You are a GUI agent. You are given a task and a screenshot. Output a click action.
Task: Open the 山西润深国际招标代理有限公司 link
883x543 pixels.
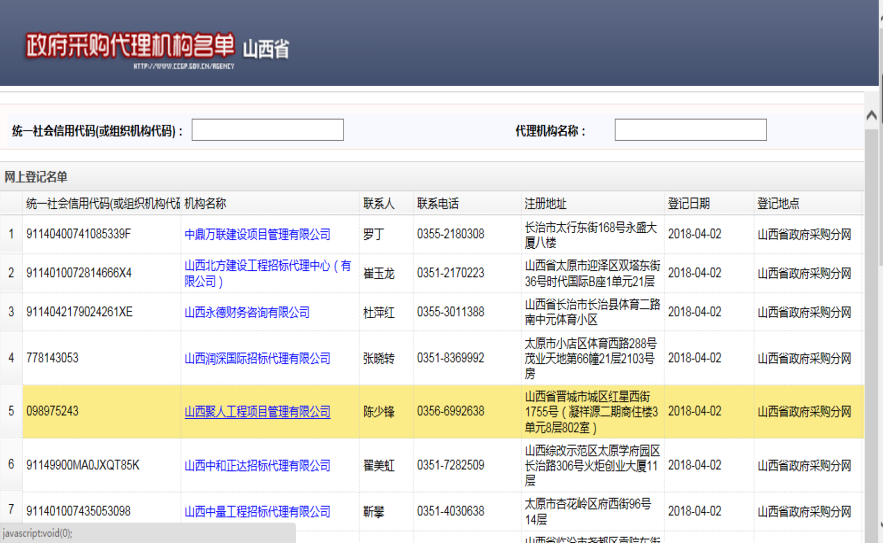pyautogui.click(x=257, y=358)
